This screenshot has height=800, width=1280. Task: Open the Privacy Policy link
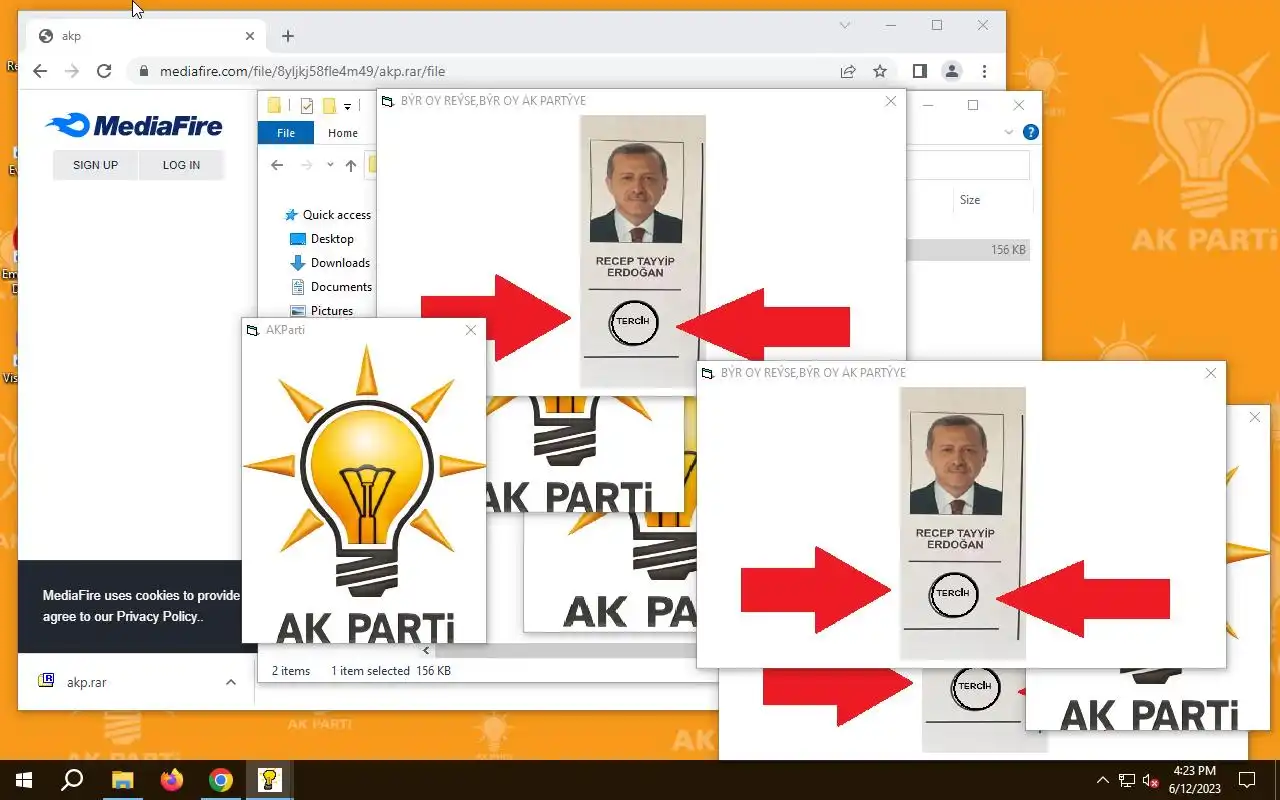(159, 616)
